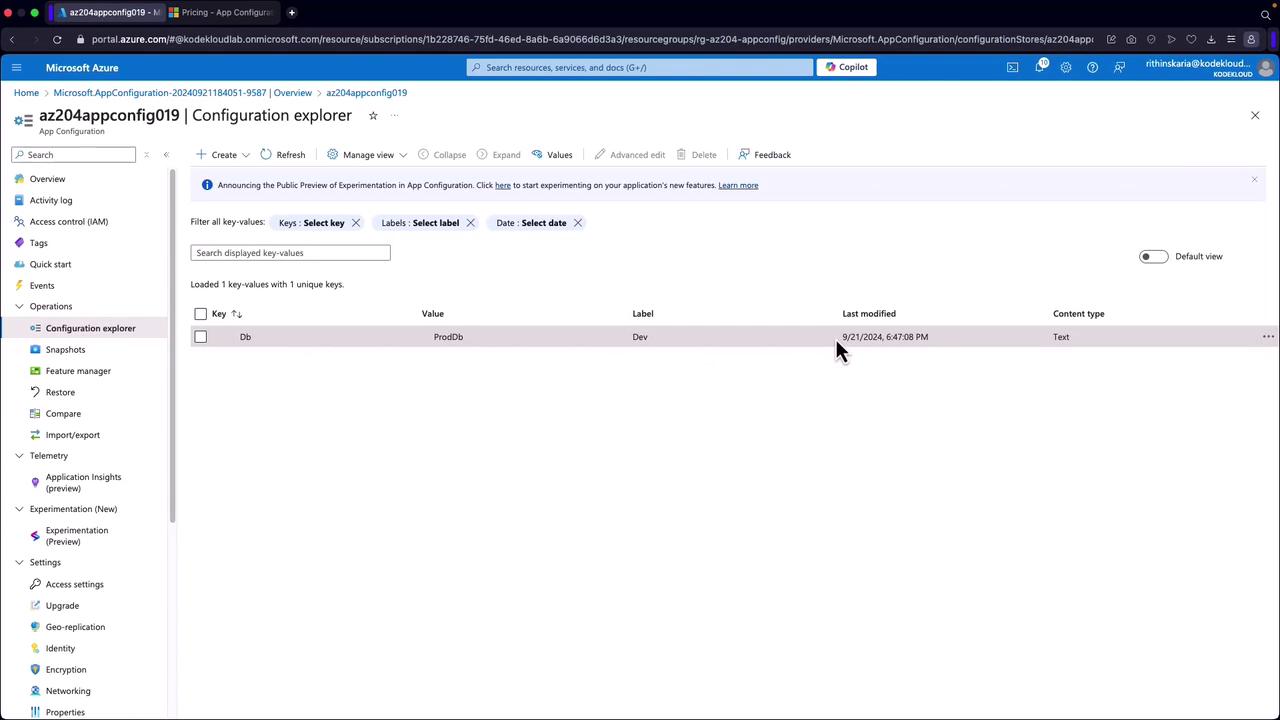Open the Create dropdown
Image resolution: width=1280 pixels, height=720 pixels.
click(x=223, y=155)
